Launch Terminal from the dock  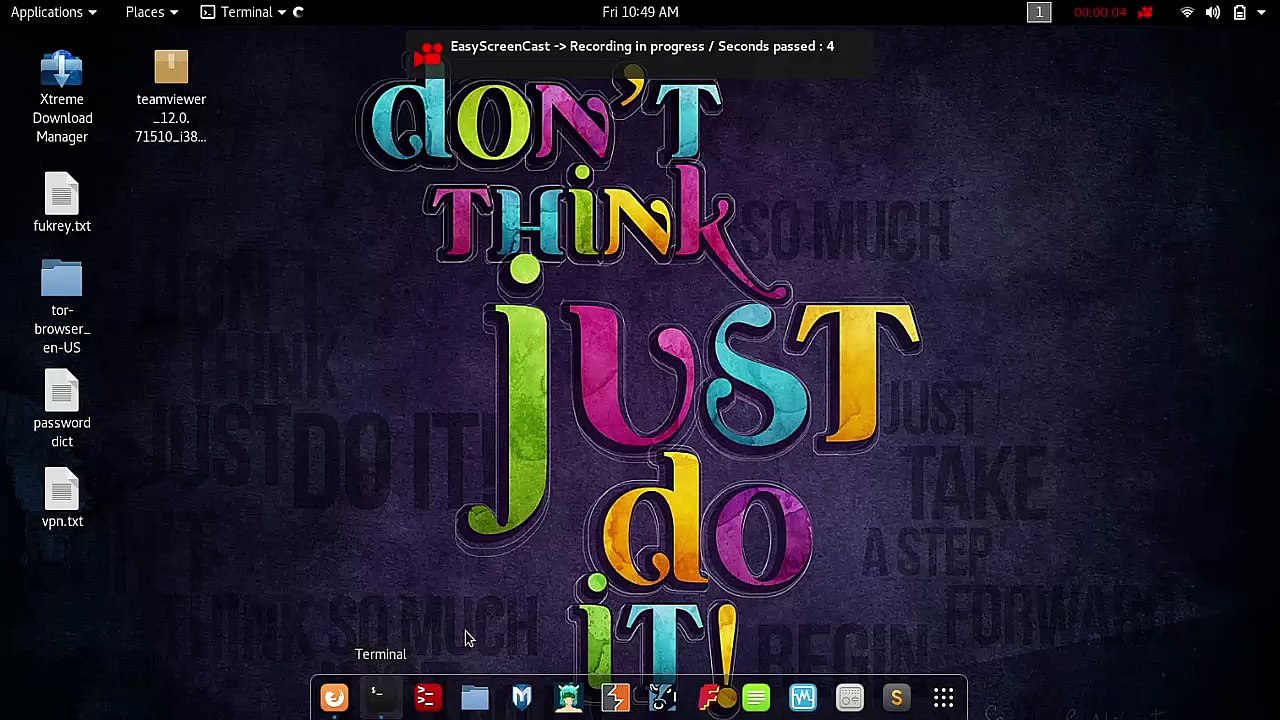click(379, 697)
